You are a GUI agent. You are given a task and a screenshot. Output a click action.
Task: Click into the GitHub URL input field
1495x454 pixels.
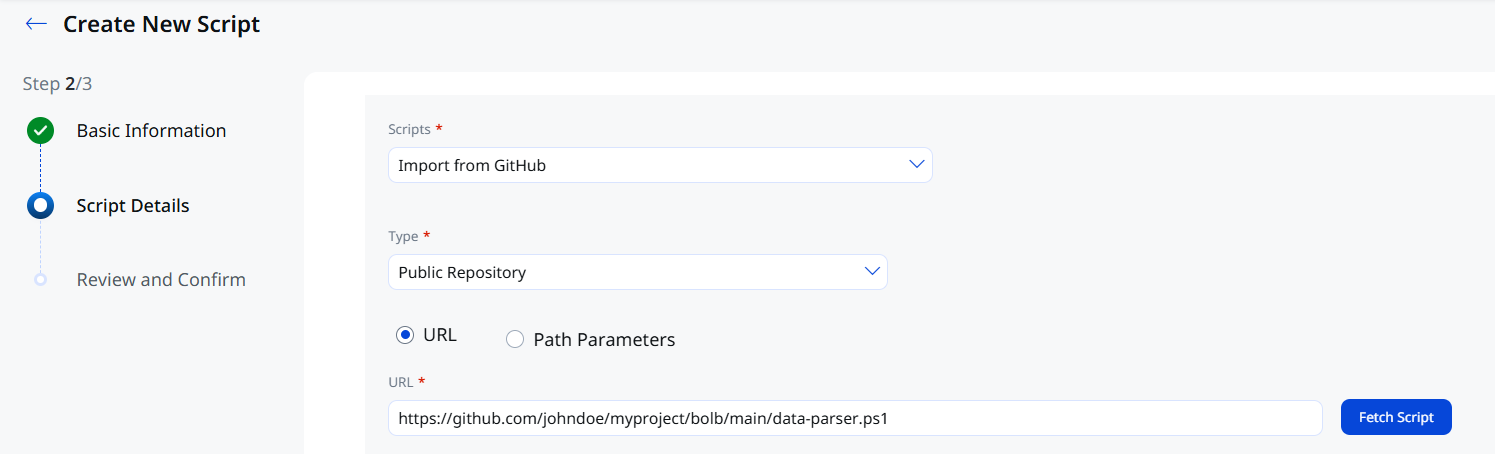click(x=855, y=418)
